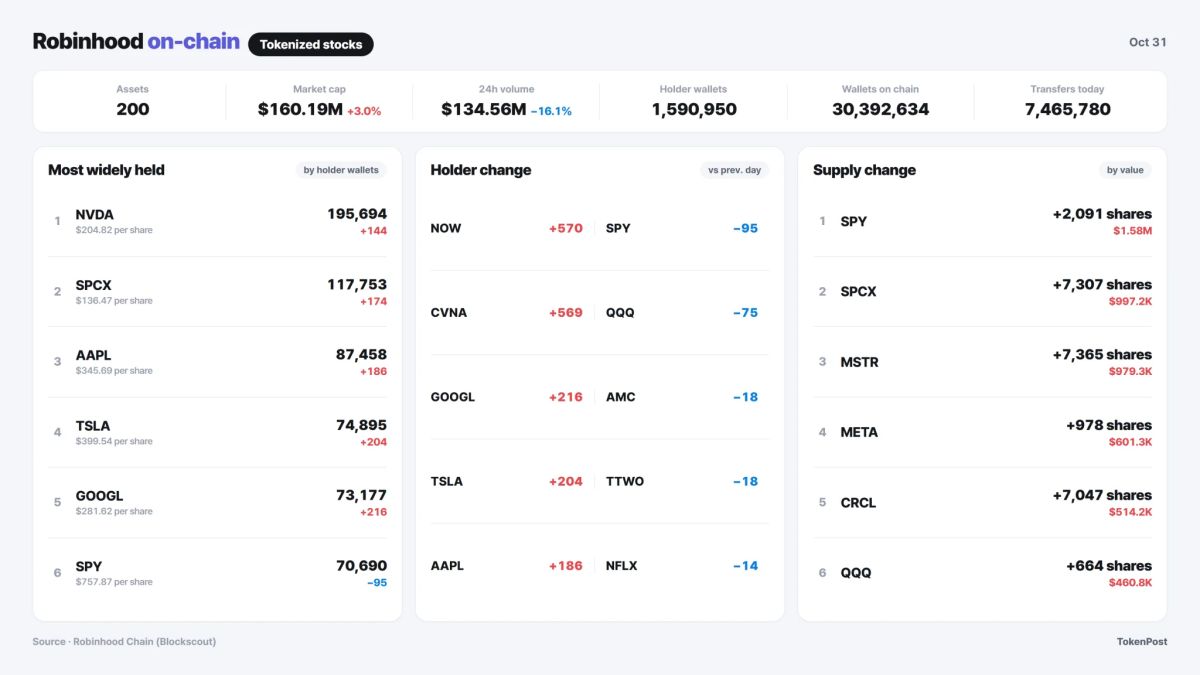Select the Market cap value "$160.19M"

[300, 110]
